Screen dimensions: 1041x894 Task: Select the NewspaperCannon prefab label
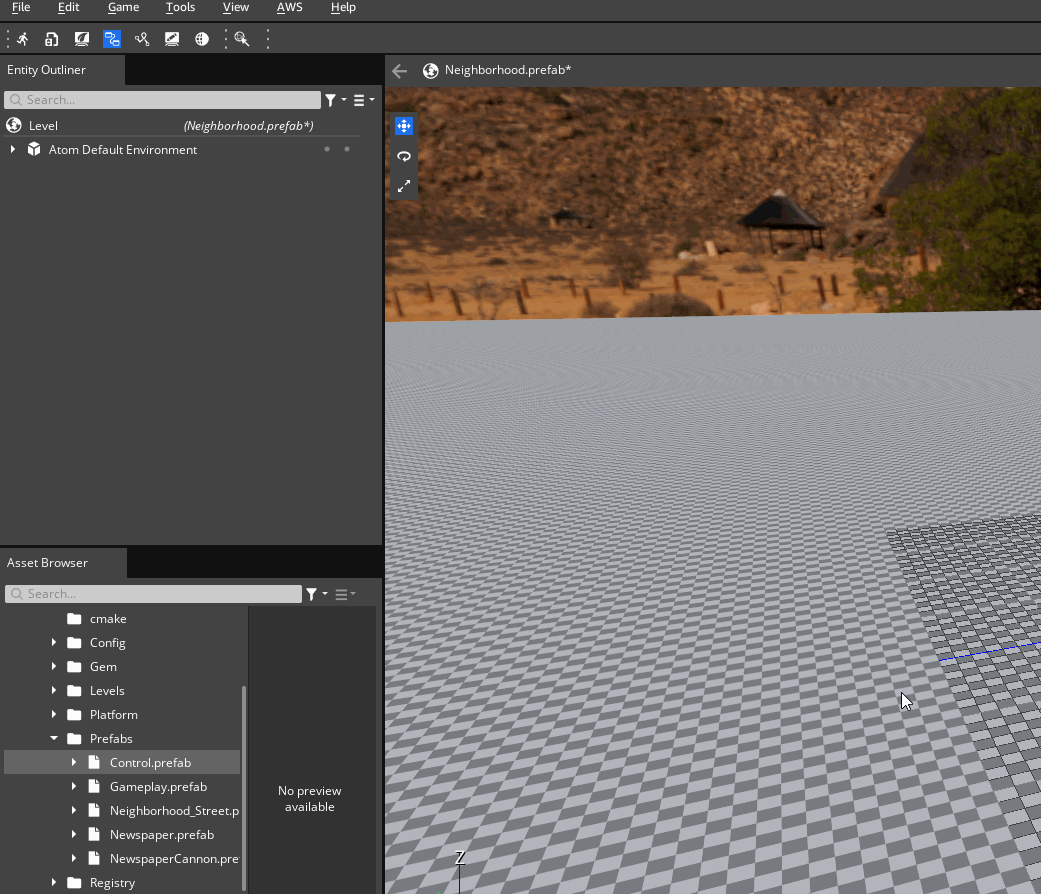tap(174, 858)
